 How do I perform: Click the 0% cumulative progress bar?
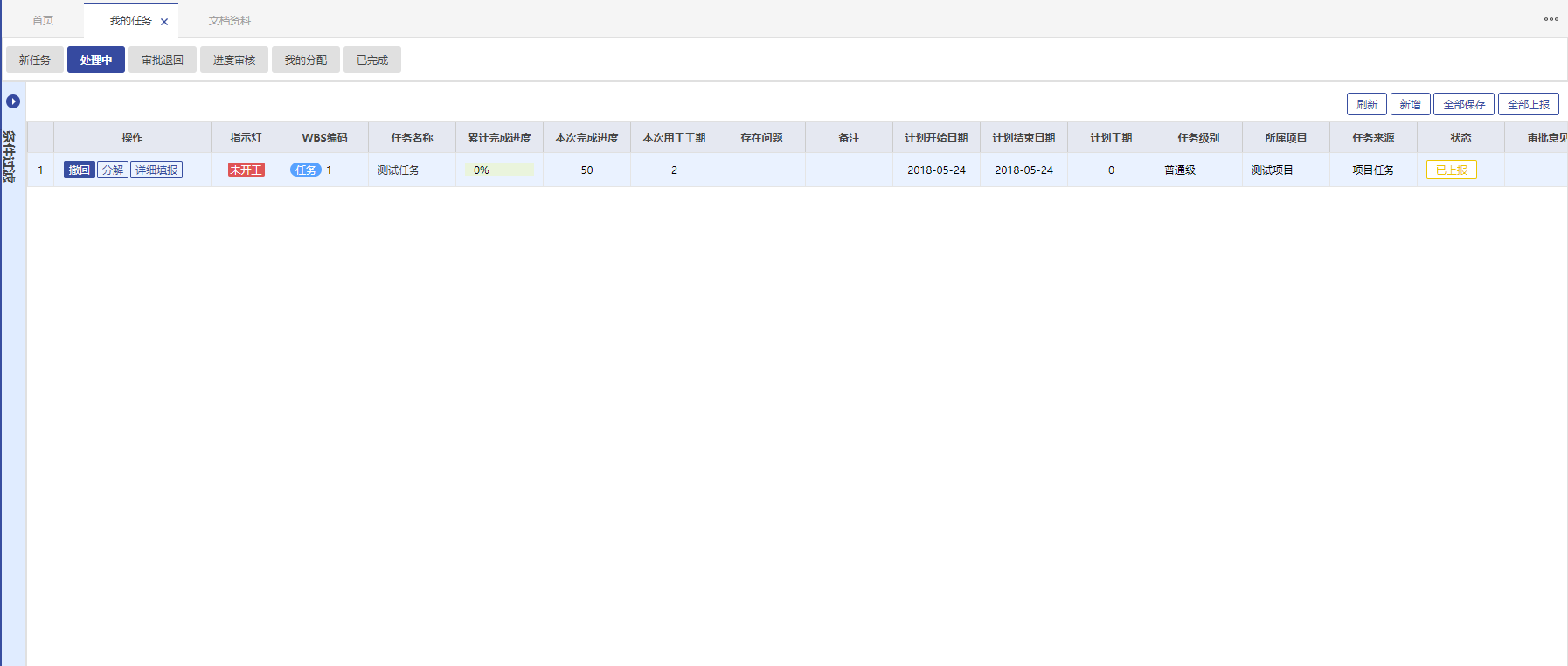pos(499,170)
